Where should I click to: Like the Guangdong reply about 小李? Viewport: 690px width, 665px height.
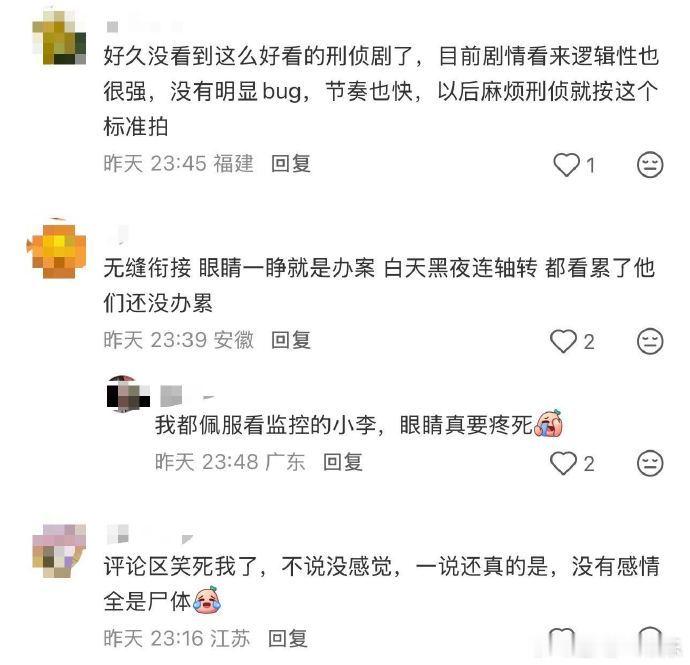coord(563,463)
